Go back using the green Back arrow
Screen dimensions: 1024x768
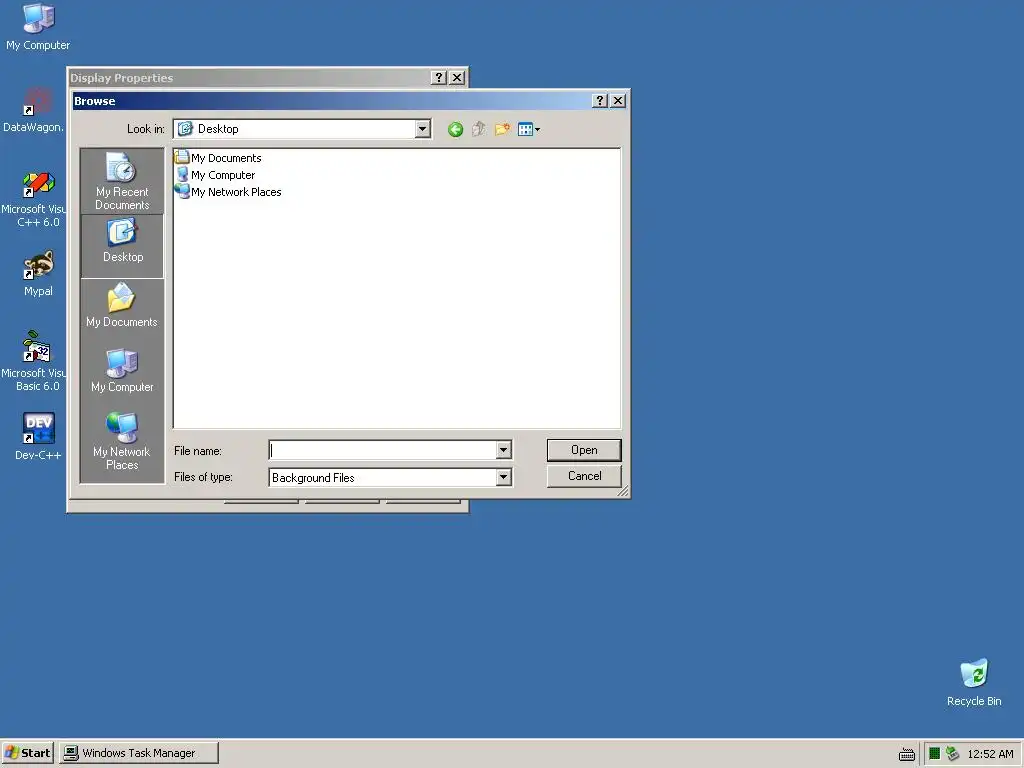[455, 129]
